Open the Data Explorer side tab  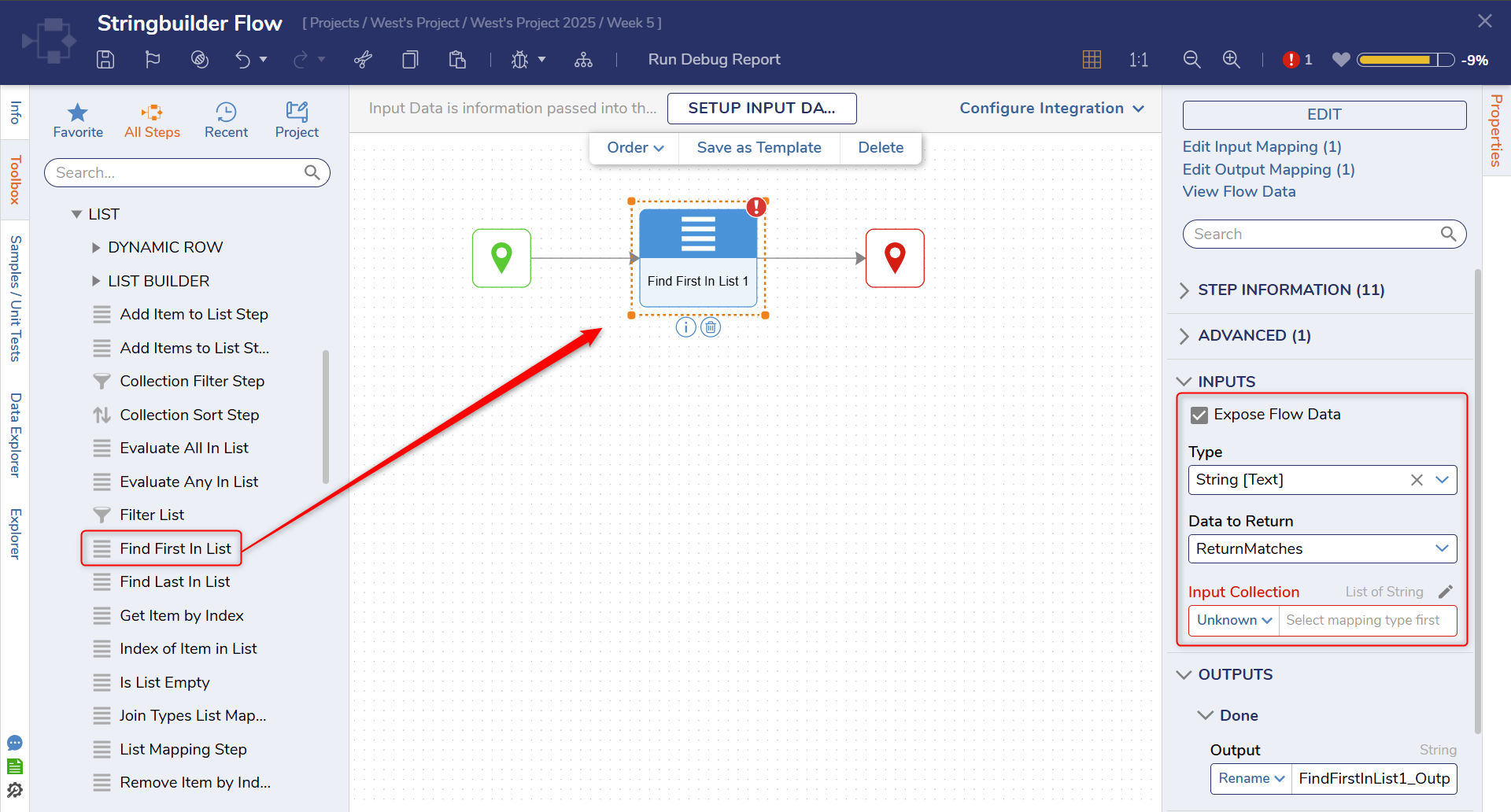(15, 434)
